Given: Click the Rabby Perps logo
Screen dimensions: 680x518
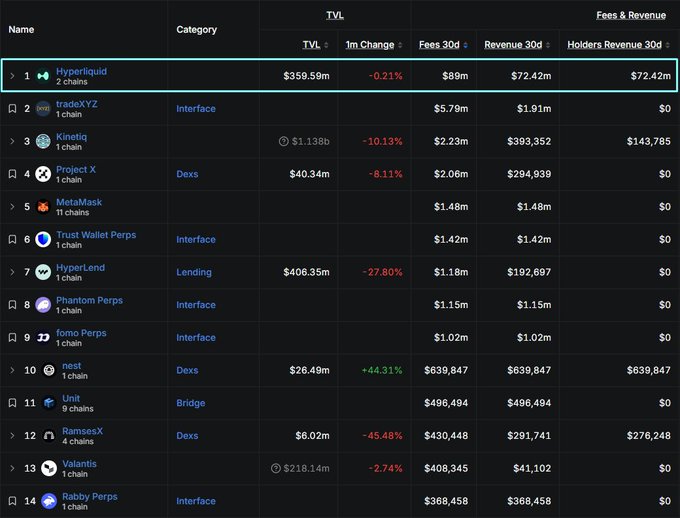Looking at the screenshot, I should point(49,501).
